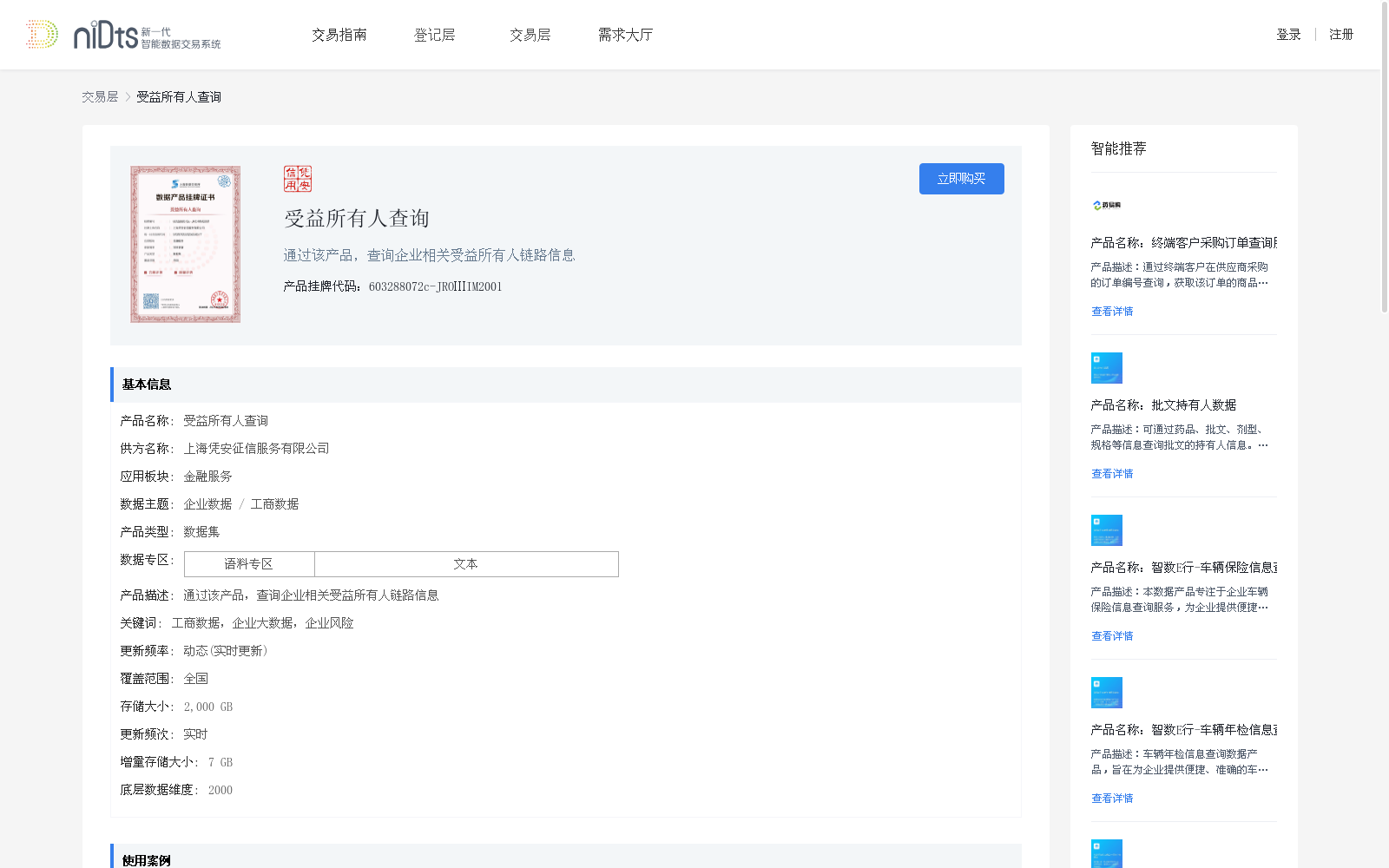Click the last recommended product icon
The image size is (1389, 868).
pos(1107,854)
